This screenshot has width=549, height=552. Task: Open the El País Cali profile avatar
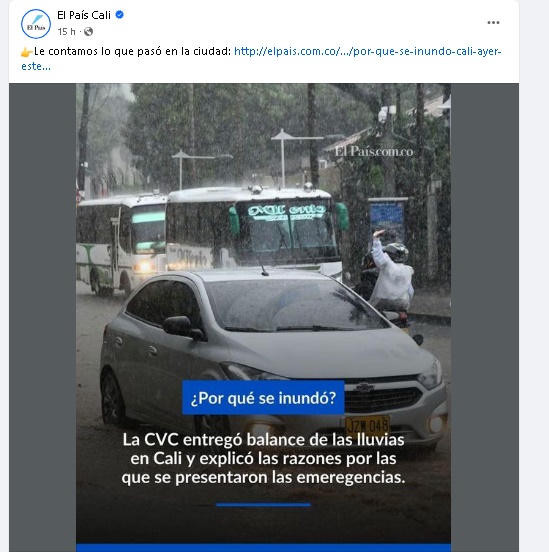coord(36,24)
